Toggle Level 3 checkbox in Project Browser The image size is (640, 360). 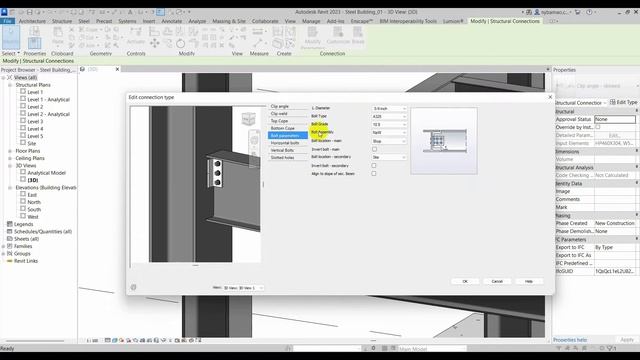tap(23, 121)
